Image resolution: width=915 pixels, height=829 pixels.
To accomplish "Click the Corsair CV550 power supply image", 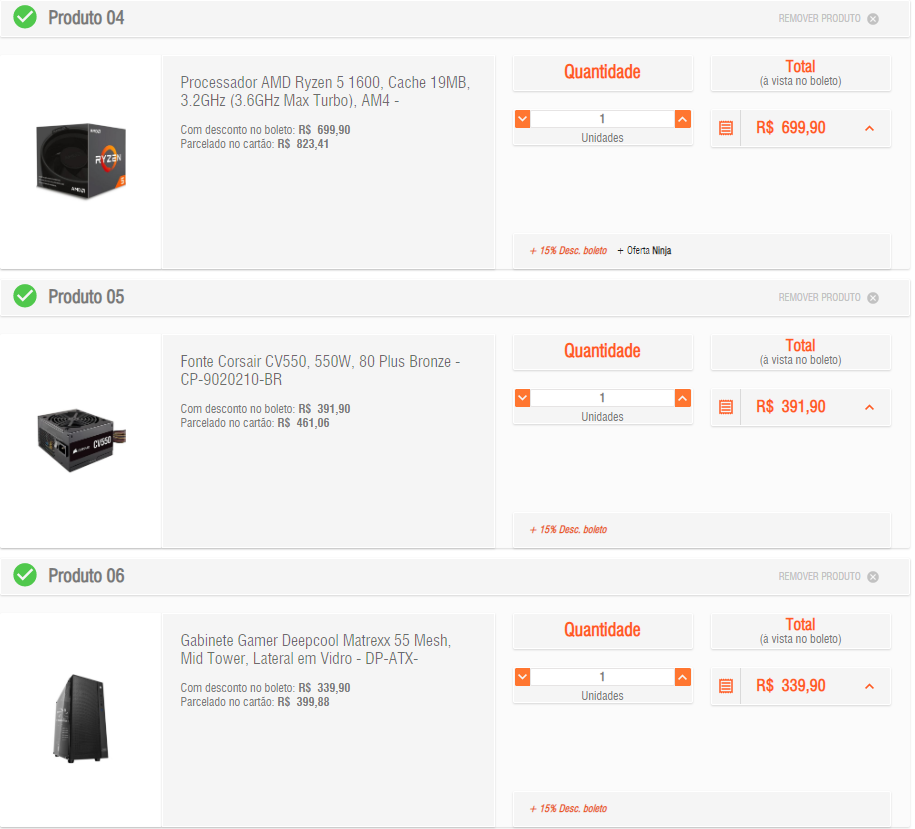I will coord(81,440).
